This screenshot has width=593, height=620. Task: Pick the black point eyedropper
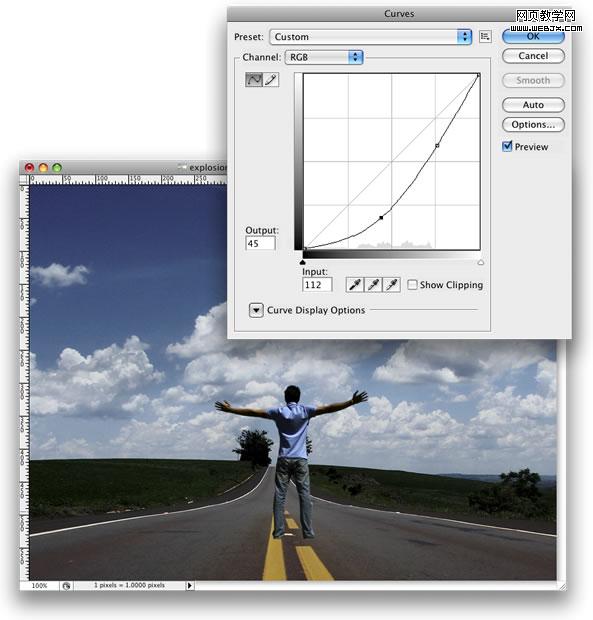355,285
